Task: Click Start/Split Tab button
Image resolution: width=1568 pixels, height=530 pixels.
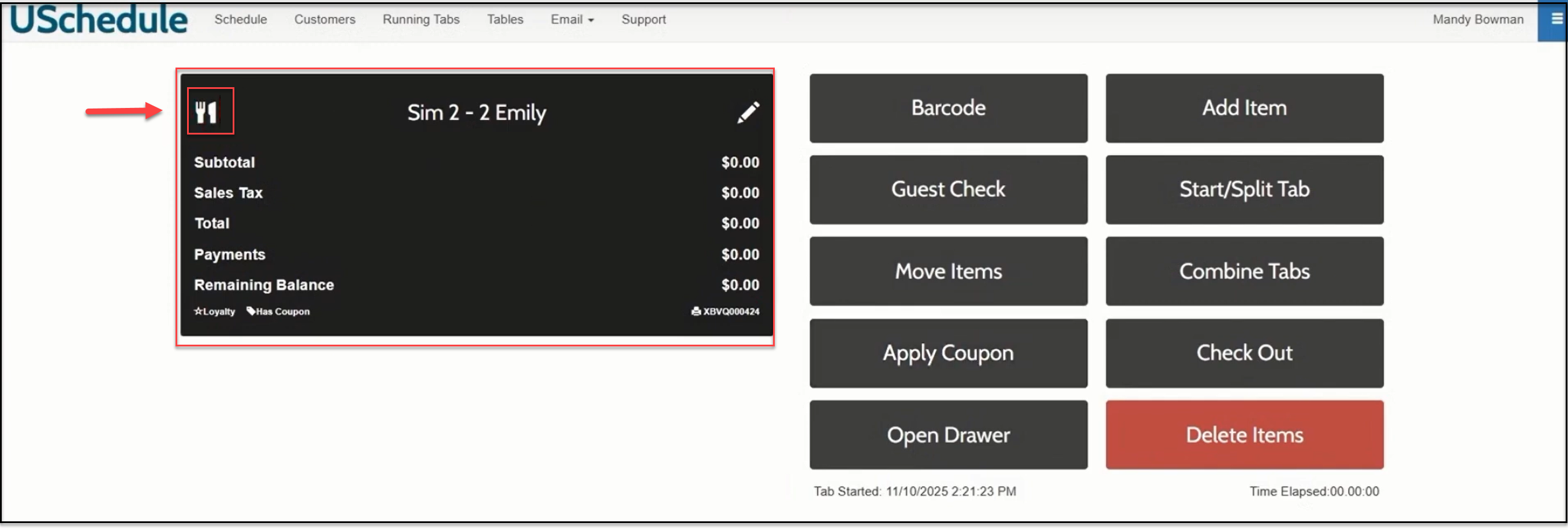Action: (x=1244, y=190)
